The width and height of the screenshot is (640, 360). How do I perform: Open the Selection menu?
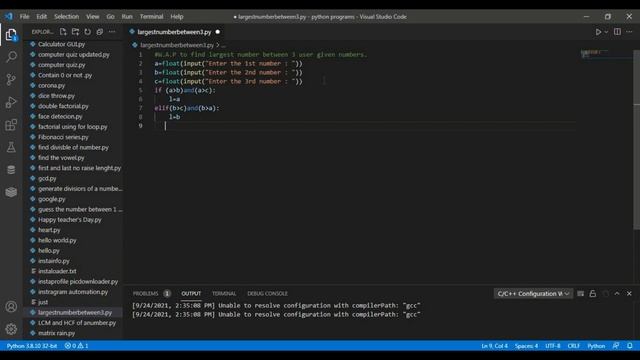(67, 17)
